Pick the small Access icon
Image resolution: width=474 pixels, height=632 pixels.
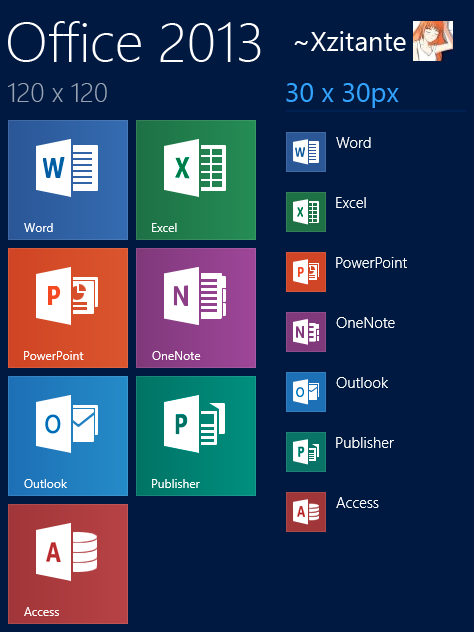point(306,512)
